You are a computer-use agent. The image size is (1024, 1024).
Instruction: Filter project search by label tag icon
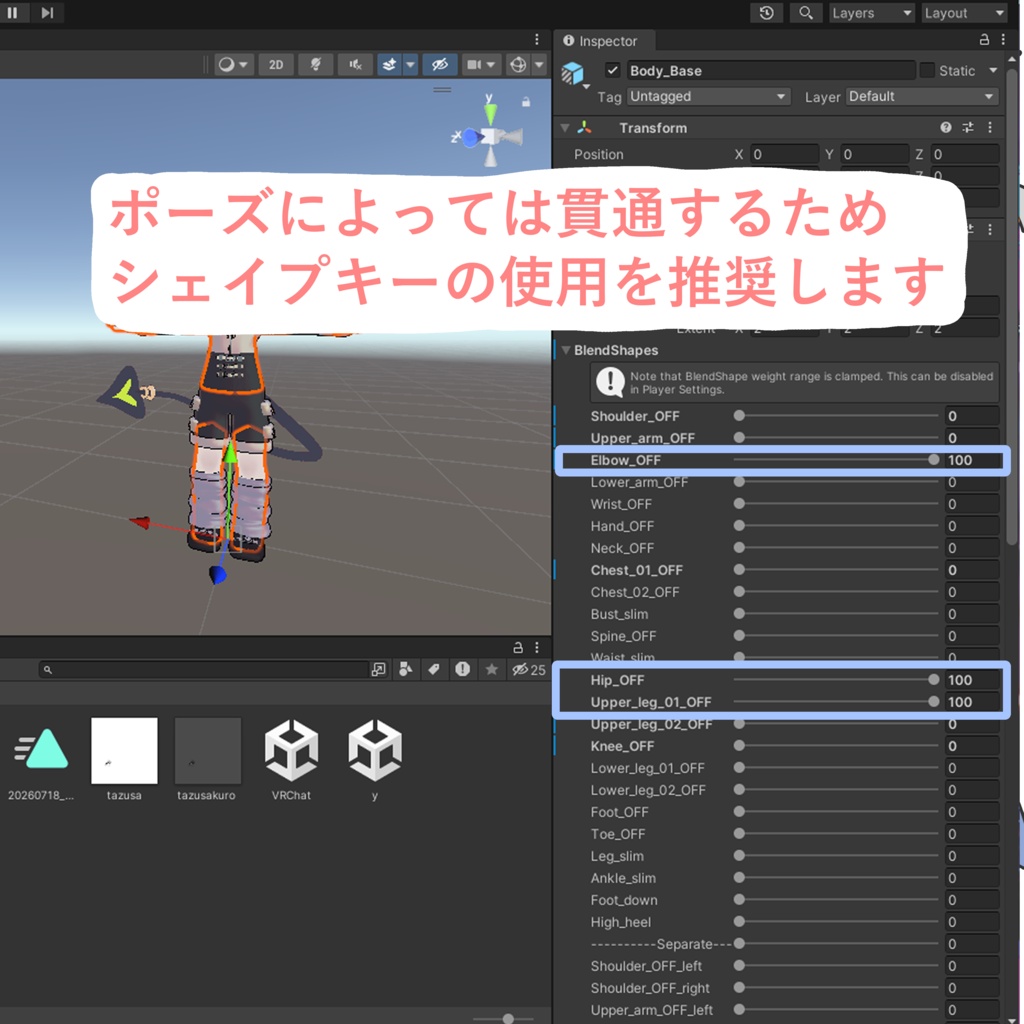click(434, 669)
